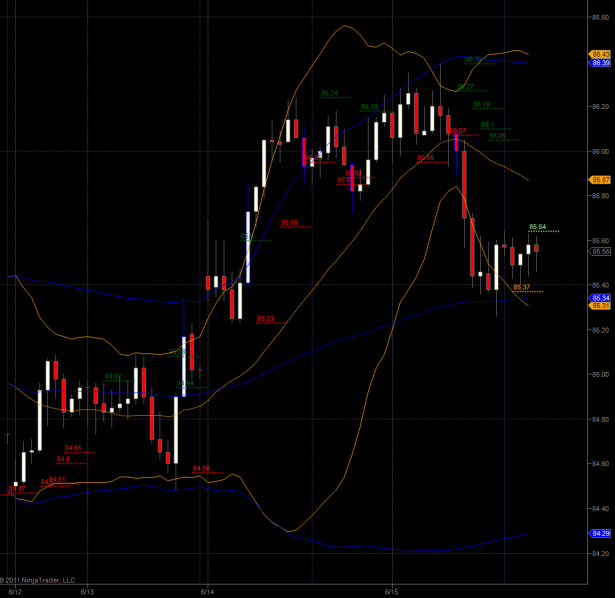Select the 6/15 date on time axis
This screenshot has height=598, width=615.
tap(392, 590)
